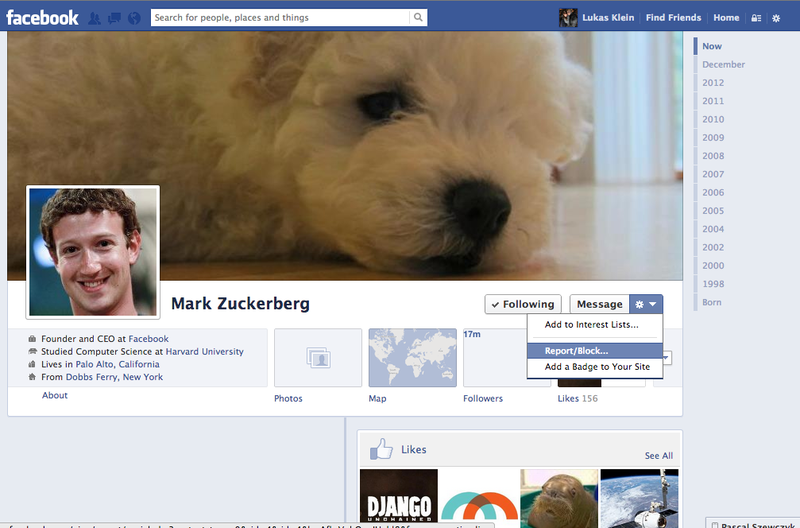Jump to 2000 on timeline

713,266
